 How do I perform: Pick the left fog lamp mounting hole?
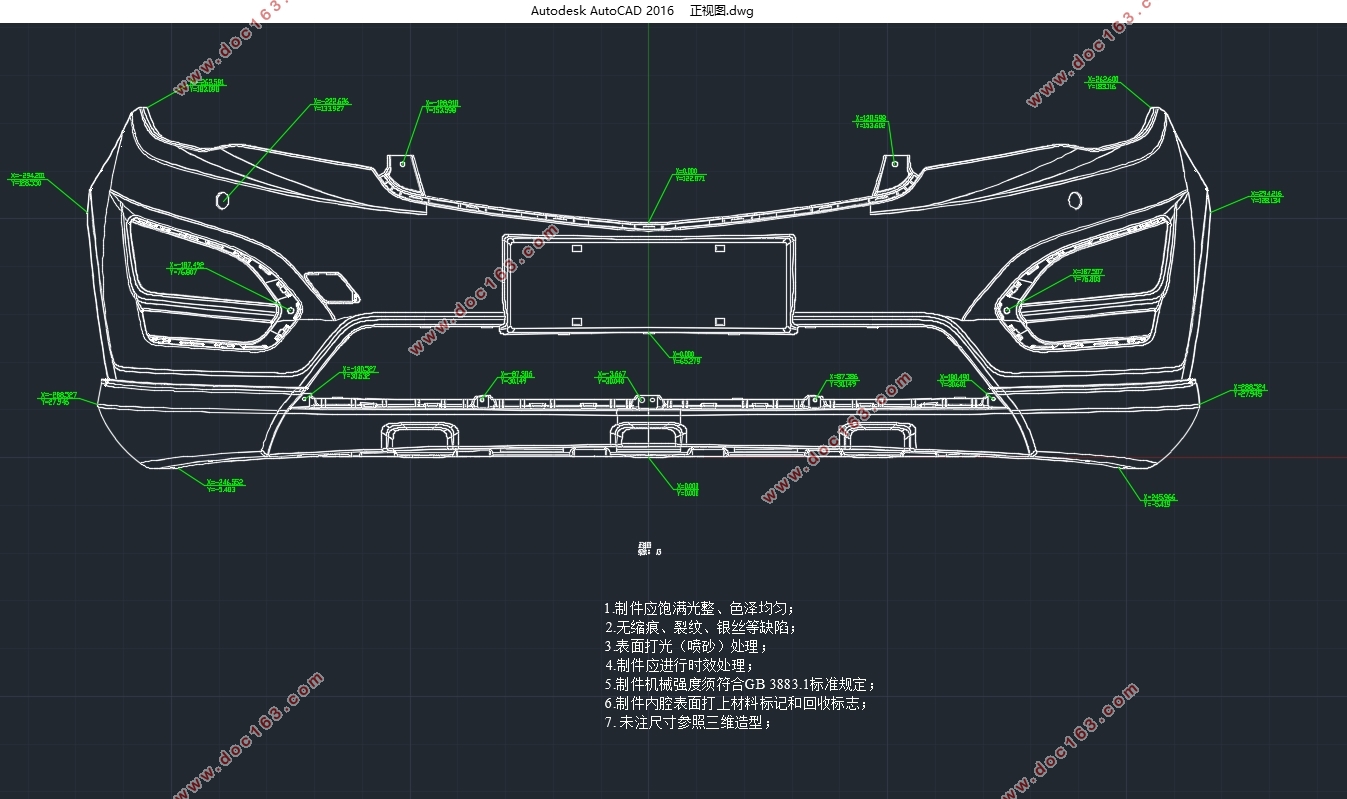[x=290, y=310]
